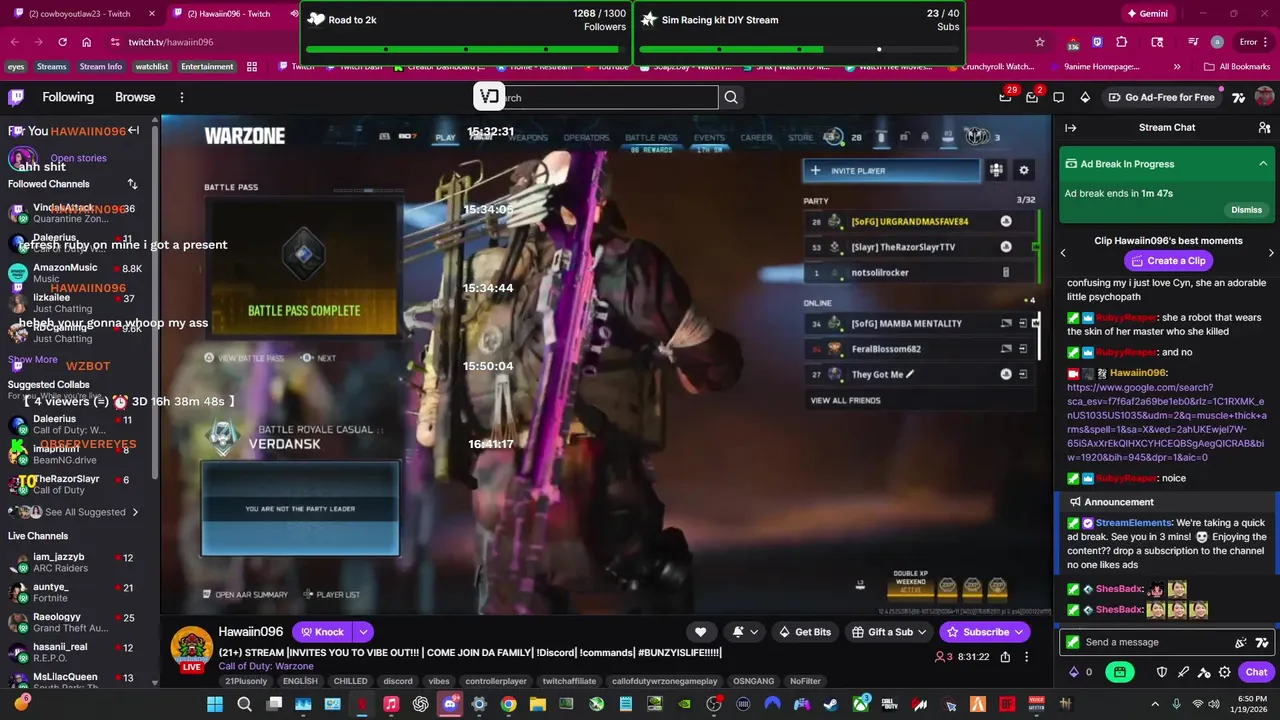Open Twitch notifications inbox with 29 badge

click(x=1005, y=97)
